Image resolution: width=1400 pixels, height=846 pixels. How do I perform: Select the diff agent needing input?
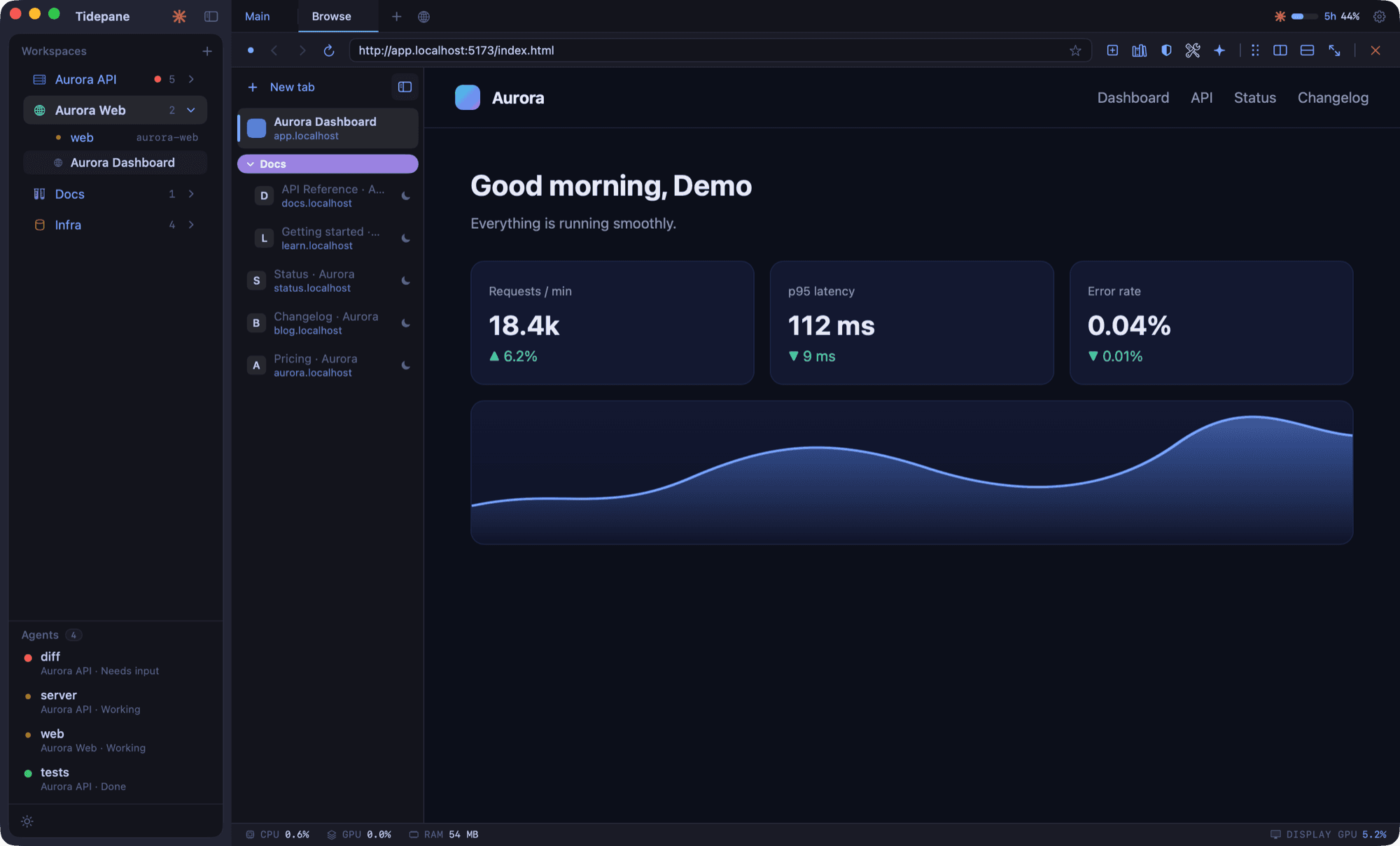pos(115,663)
